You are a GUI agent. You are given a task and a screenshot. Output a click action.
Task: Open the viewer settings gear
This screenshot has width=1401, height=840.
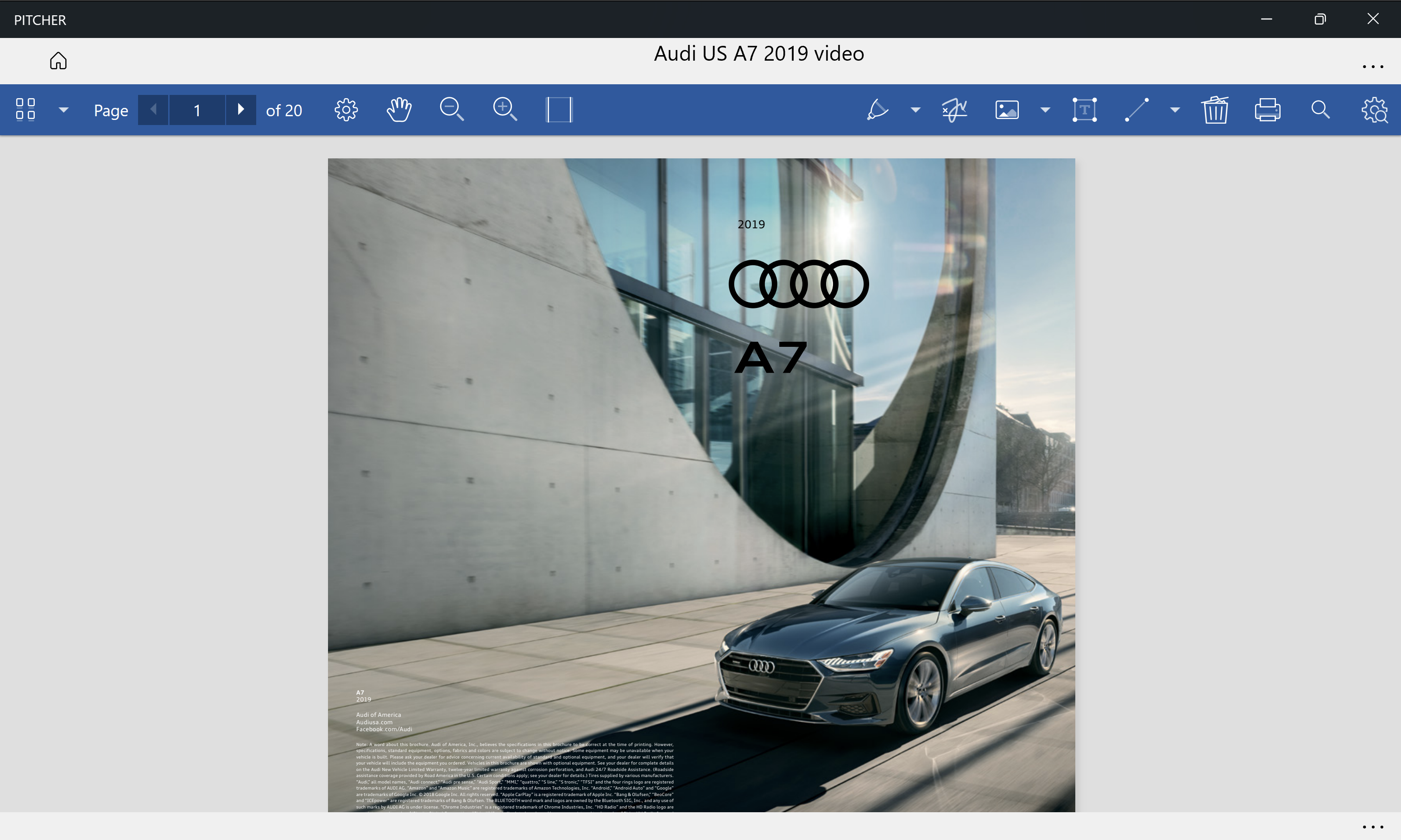(x=346, y=110)
